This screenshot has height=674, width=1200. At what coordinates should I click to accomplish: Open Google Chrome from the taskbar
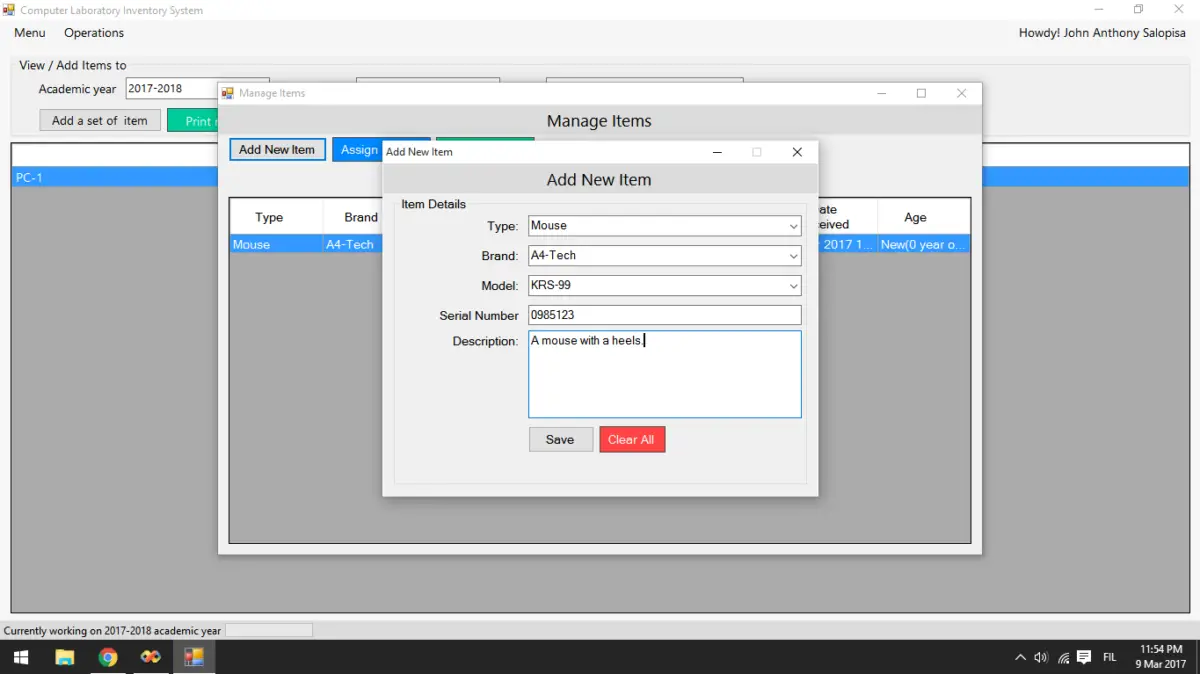108,657
